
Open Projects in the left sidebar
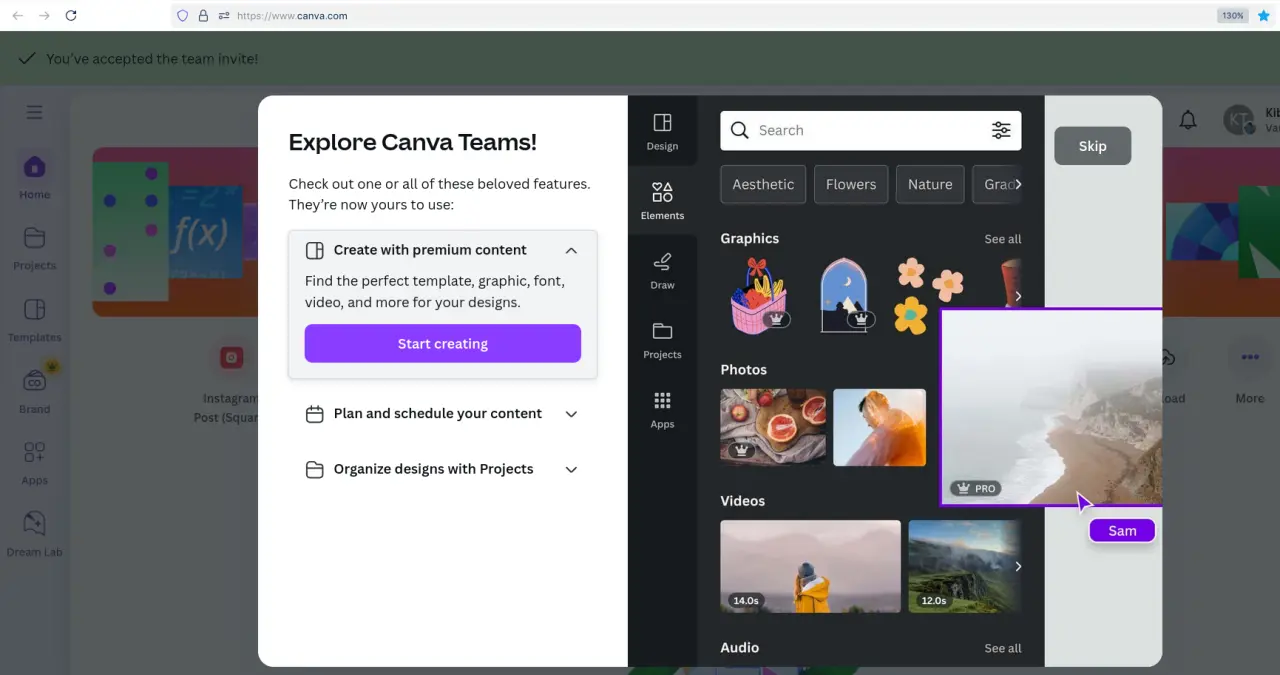34,248
